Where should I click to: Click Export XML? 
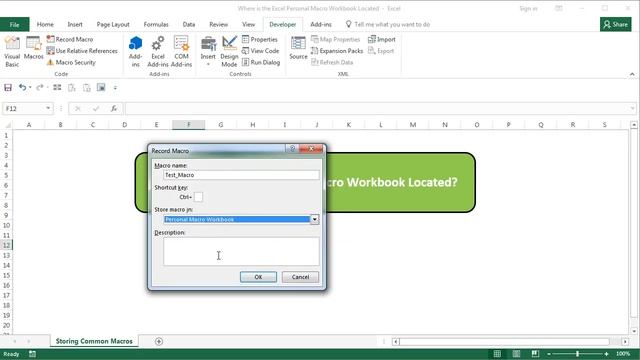[x=381, y=51]
